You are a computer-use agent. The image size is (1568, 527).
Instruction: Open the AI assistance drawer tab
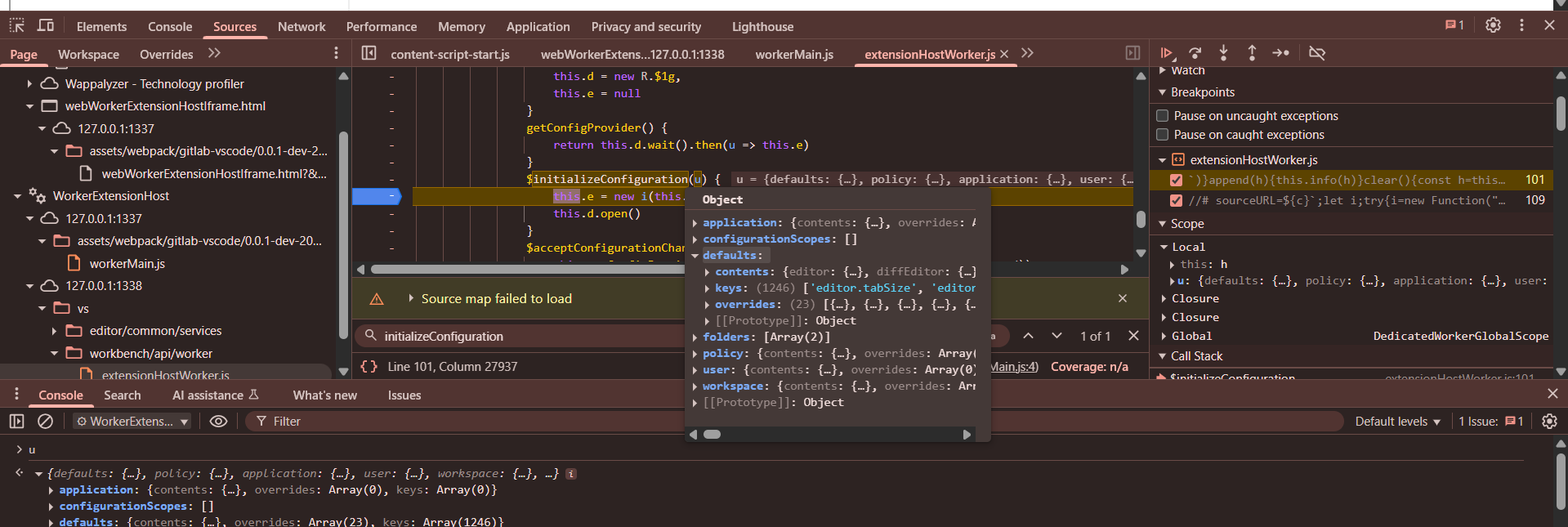tap(216, 395)
